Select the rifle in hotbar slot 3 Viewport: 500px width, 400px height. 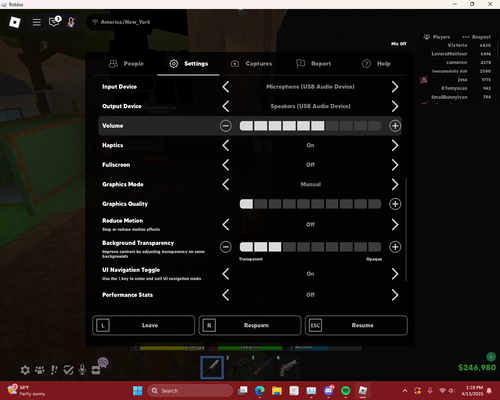263,368
